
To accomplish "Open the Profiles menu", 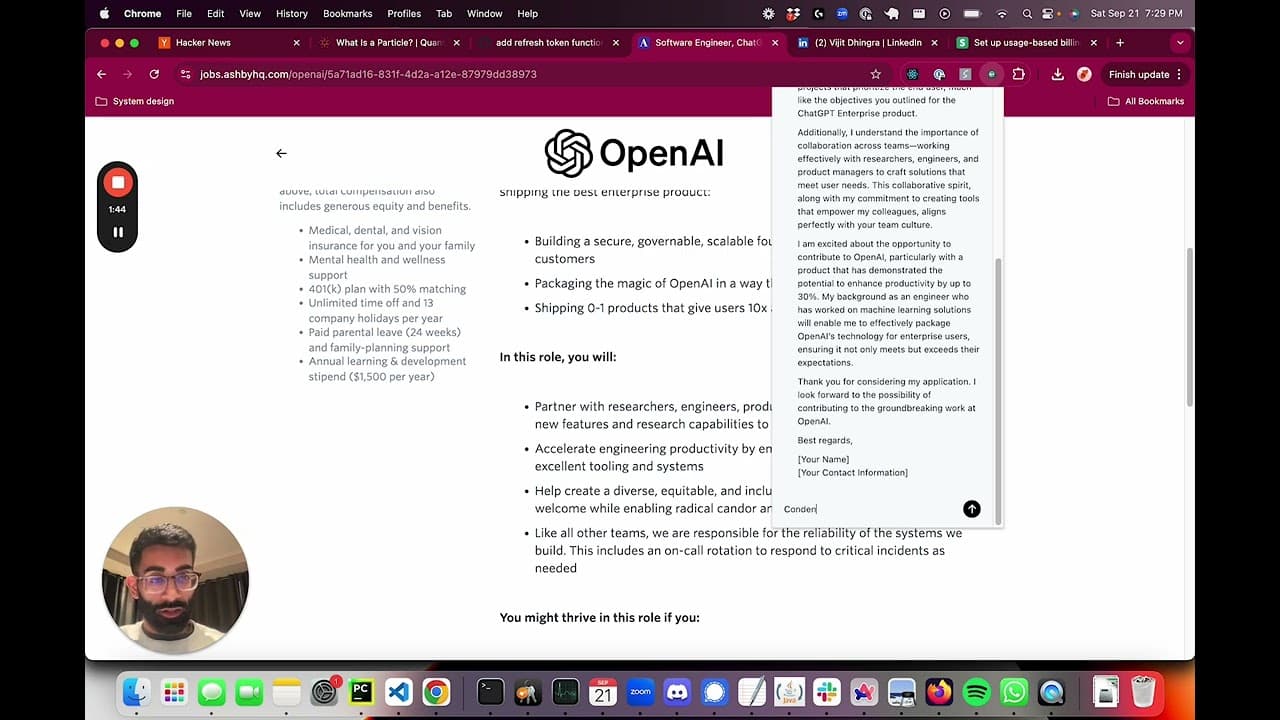I will tap(404, 14).
